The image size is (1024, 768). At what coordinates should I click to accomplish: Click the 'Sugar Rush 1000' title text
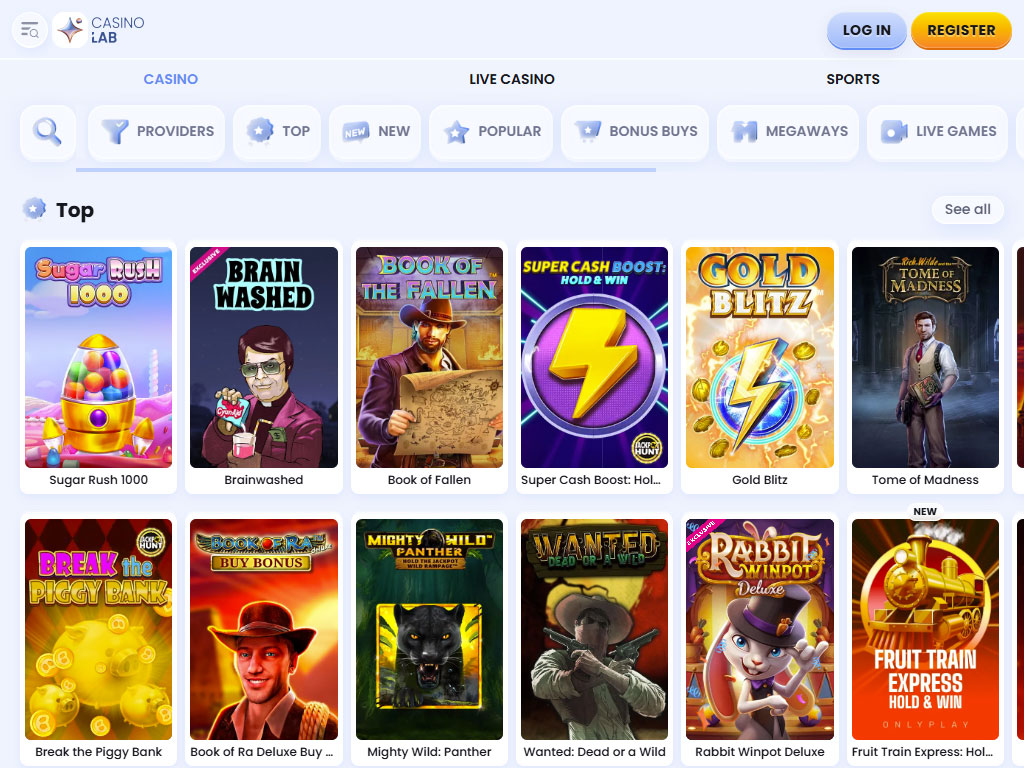(99, 480)
